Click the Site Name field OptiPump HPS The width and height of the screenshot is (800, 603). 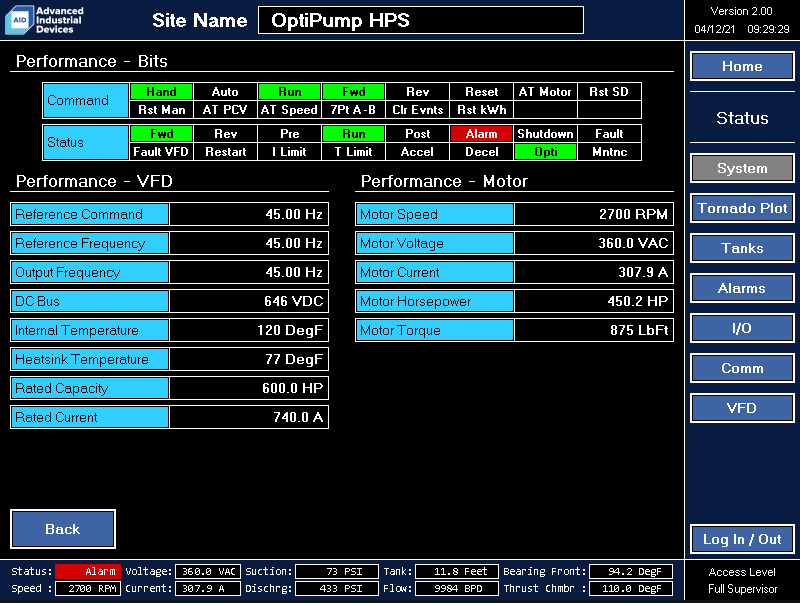421,20
